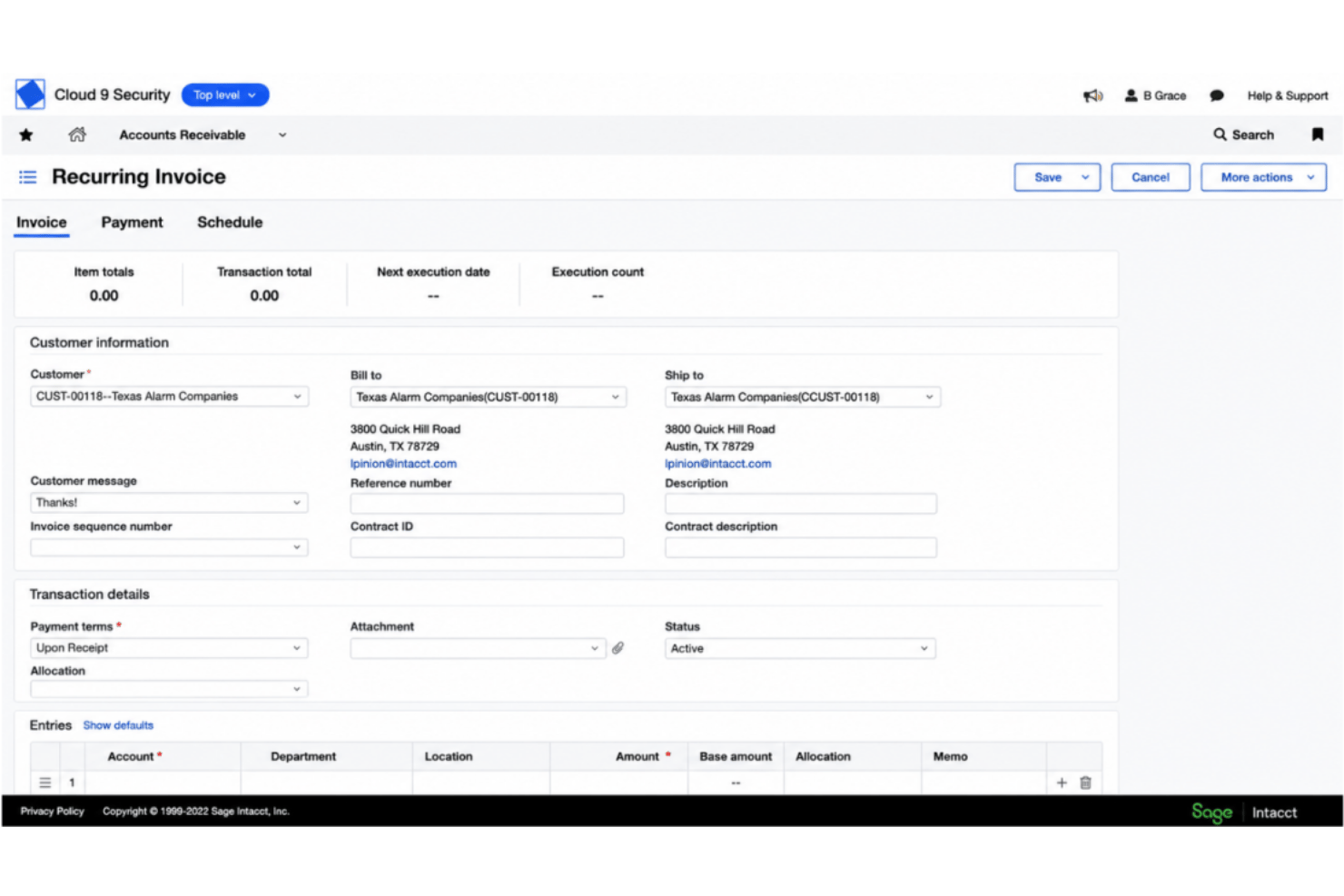This screenshot has width=1344, height=896.
Task: Click the Description input field
Action: [801, 504]
